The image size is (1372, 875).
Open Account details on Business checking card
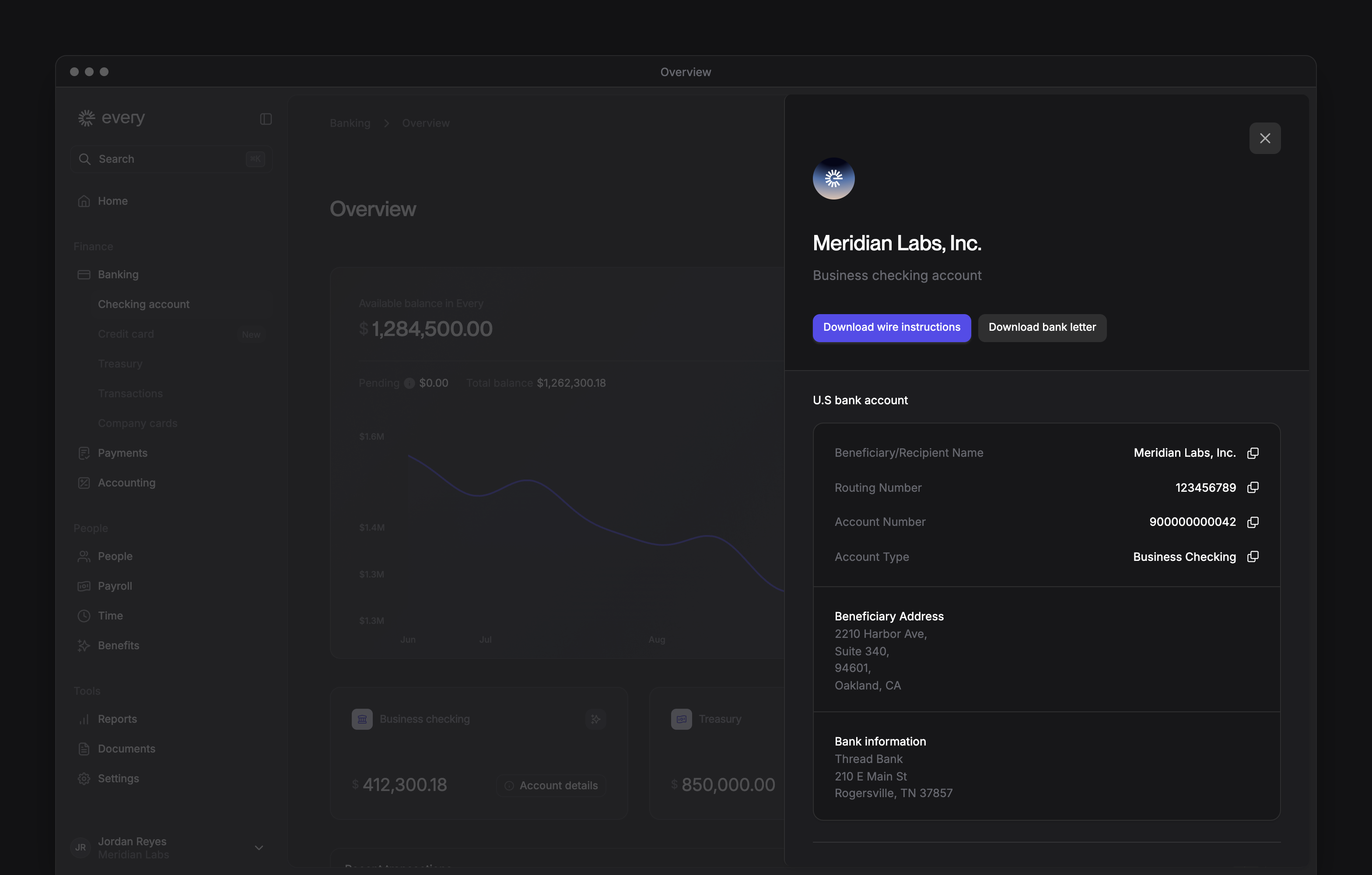[x=550, y=786]
